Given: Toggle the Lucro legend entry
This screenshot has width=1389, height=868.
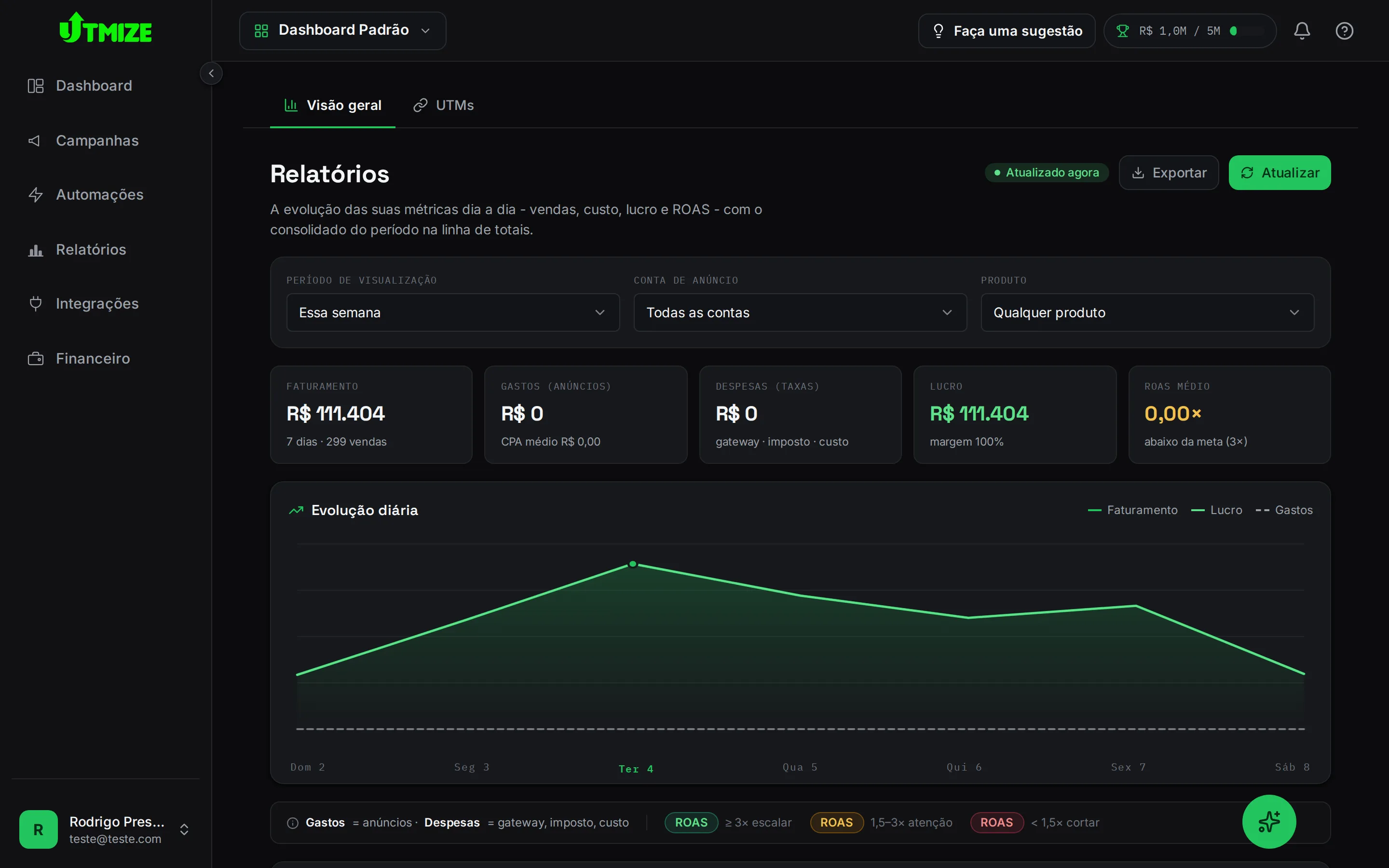Looking at the screenshot, I should [1216, 510].
